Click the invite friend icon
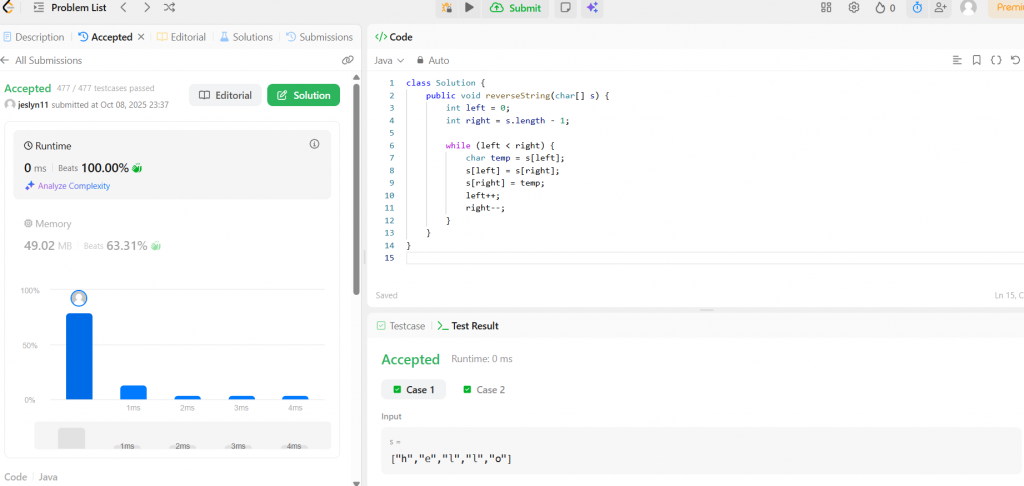 tap(940, 8)
